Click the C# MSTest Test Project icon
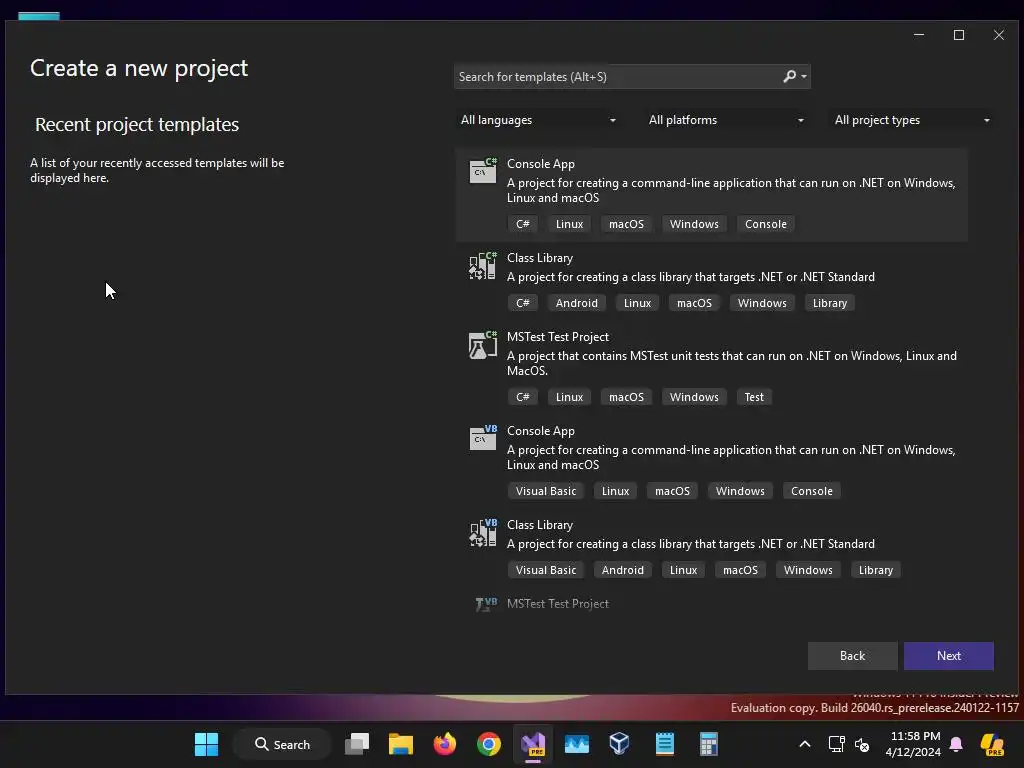Image resolution: width=1024 pixels, height=768 pixels. (x=483, y=344)
